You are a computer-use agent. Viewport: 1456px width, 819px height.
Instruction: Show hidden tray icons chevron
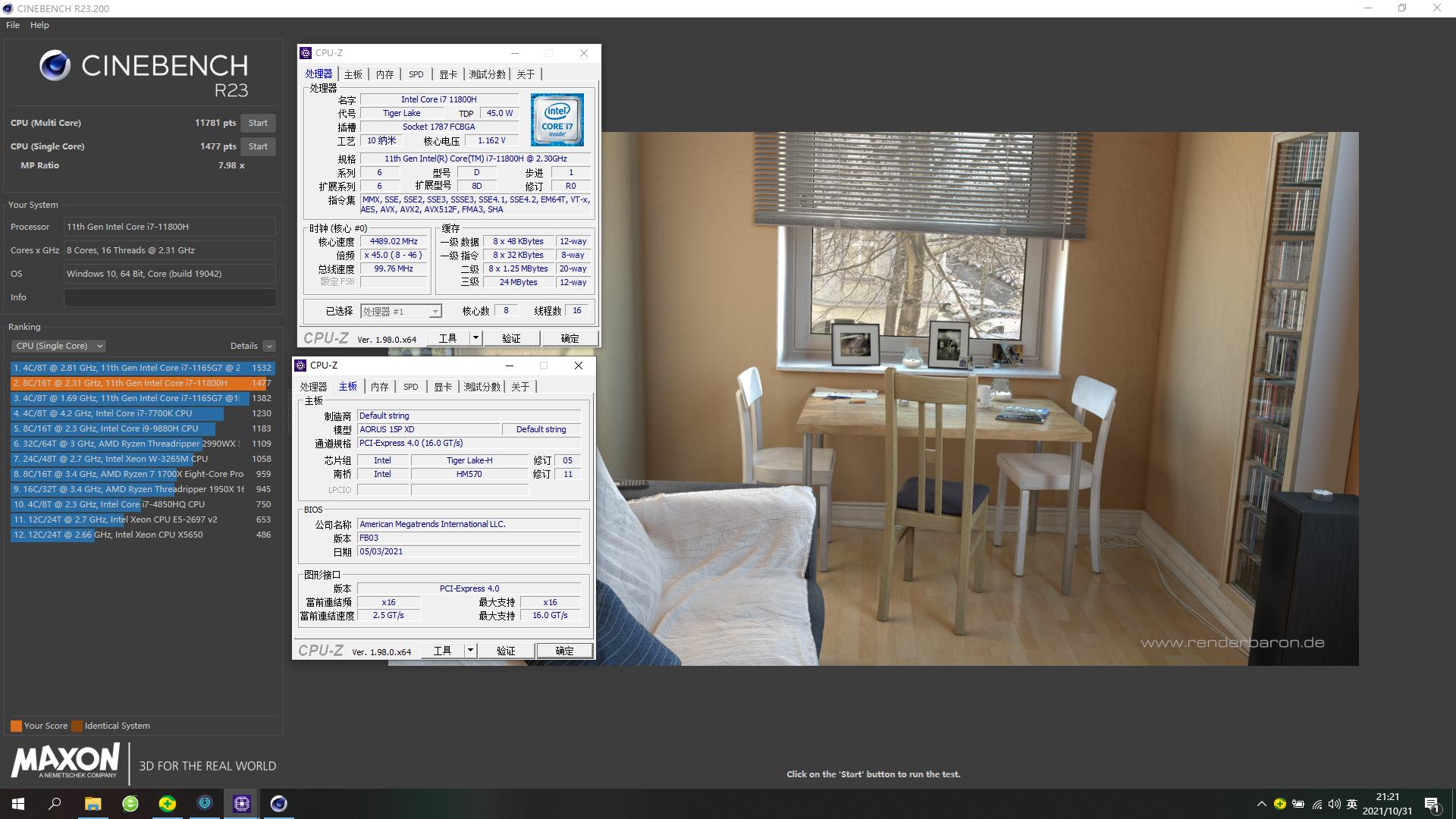click(x=1261, y=804)
